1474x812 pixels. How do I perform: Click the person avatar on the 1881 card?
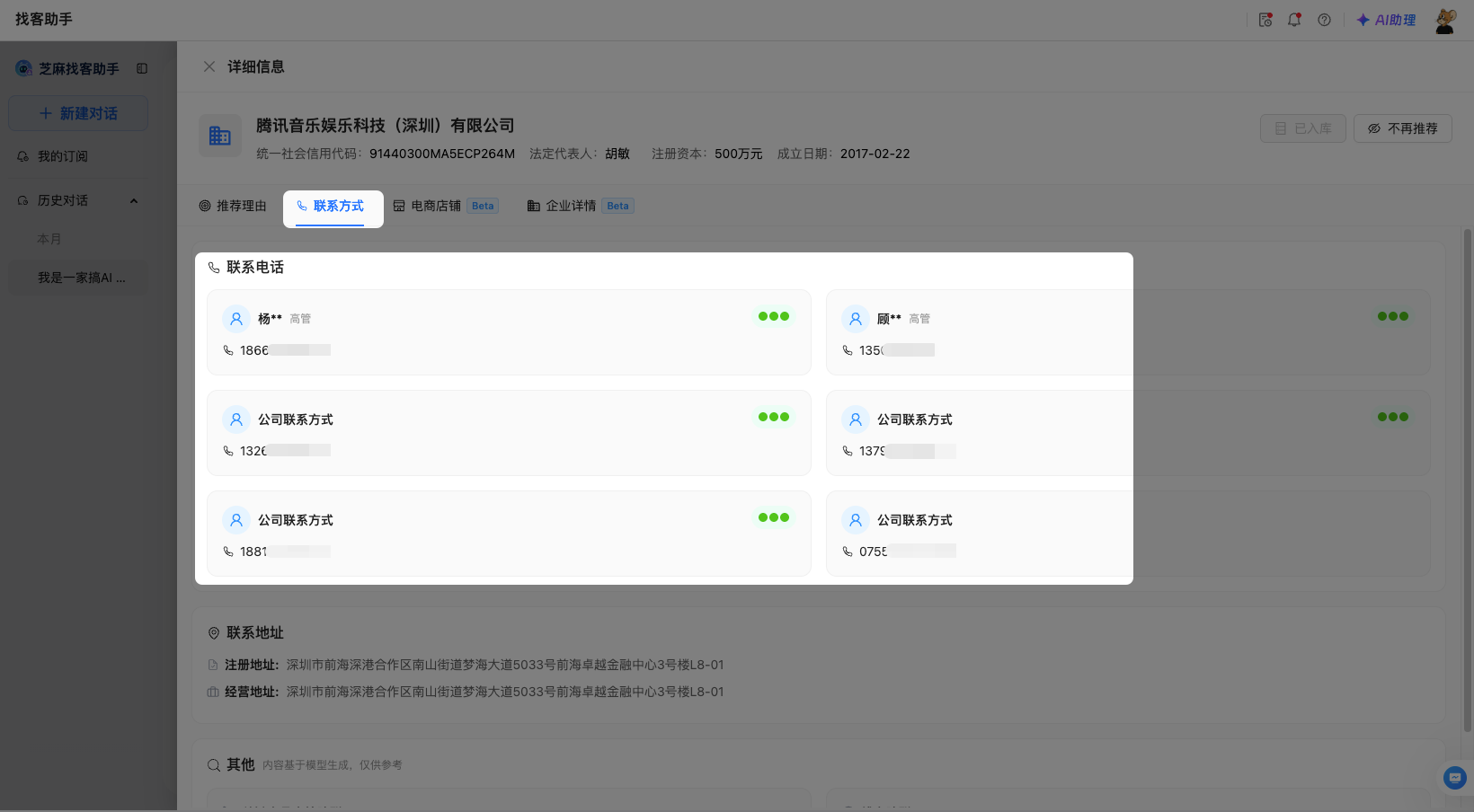coord(236,520)
